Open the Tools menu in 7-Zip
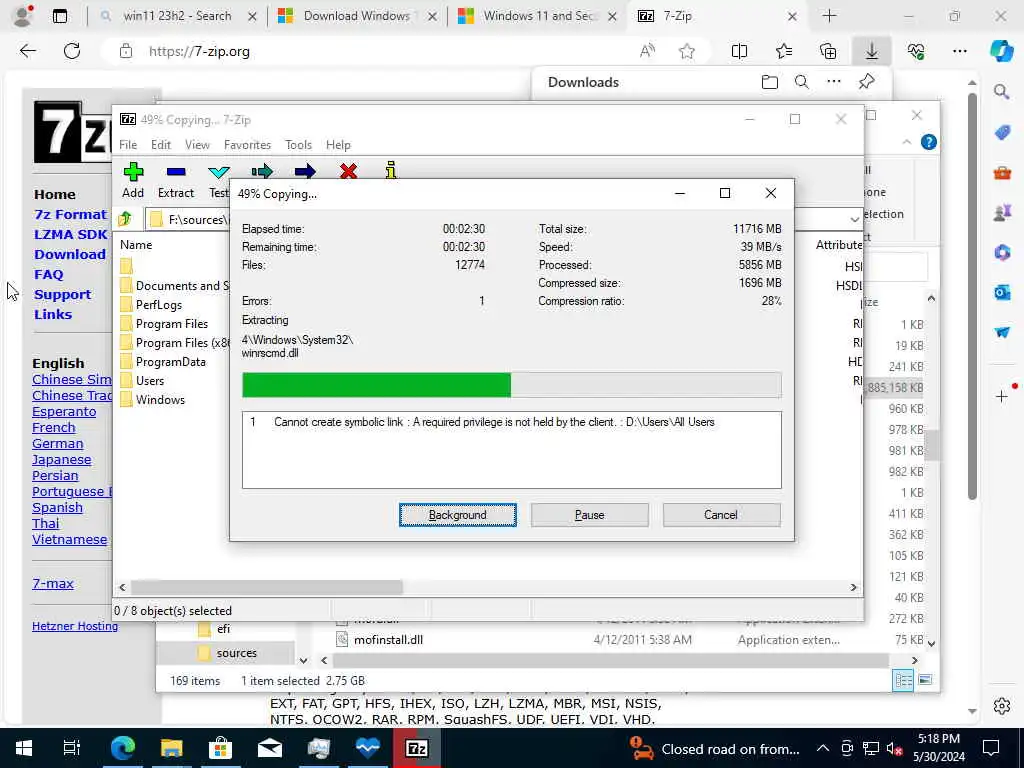1024x768 pixels. (x=298, y=145)
